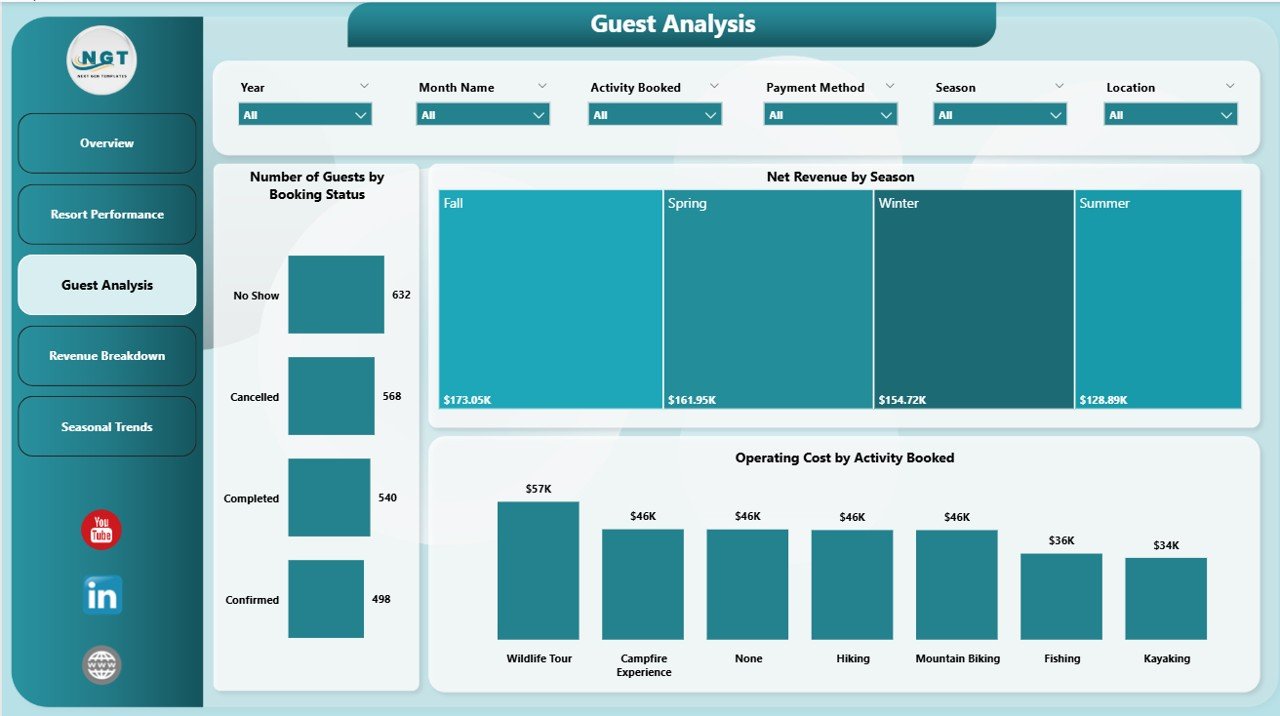Select the Fall treemap tile
Viewport: 1280px width, 716px height.
coord(550,300)
